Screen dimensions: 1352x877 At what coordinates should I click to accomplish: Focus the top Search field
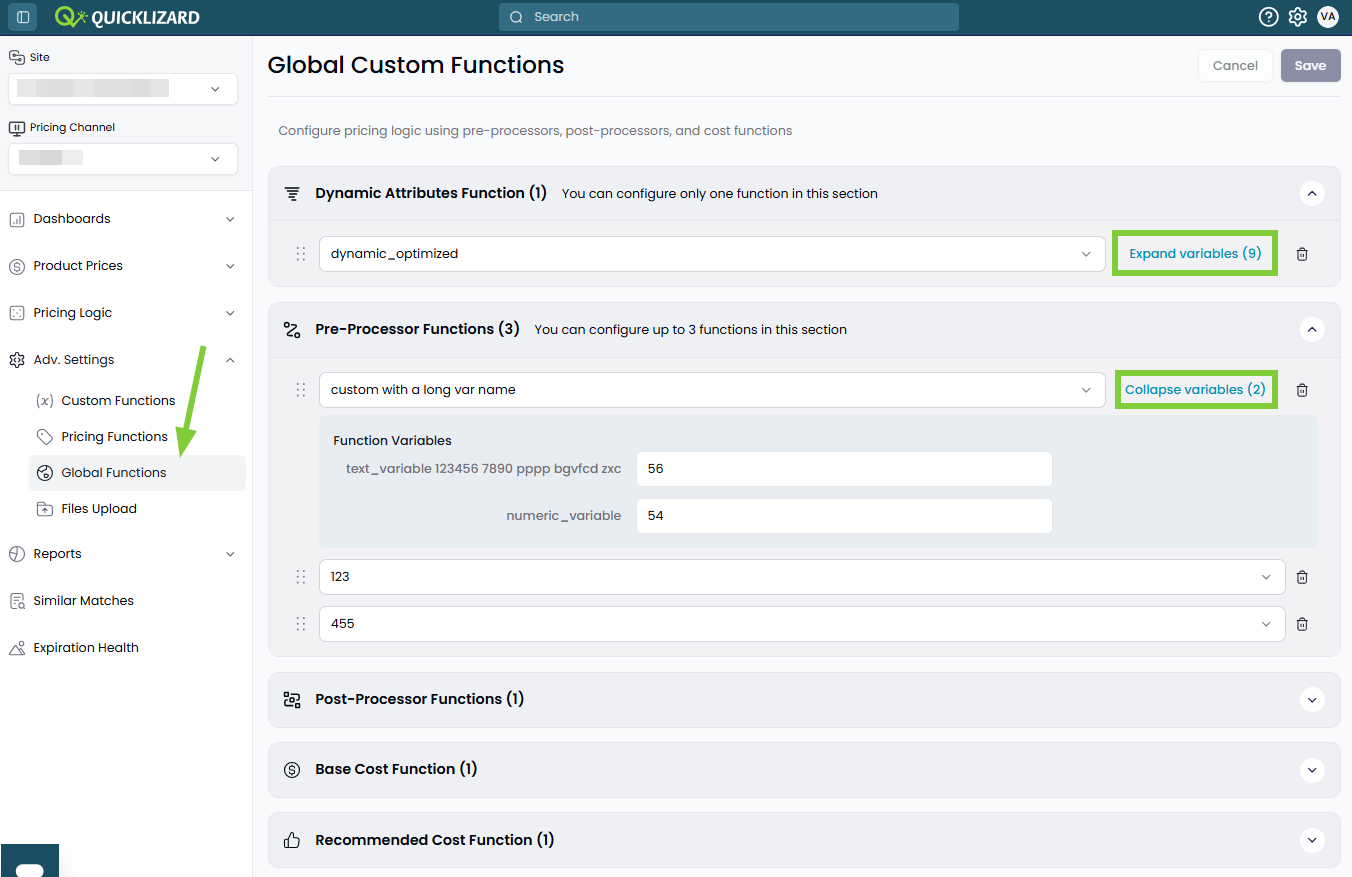click(728, 17)
